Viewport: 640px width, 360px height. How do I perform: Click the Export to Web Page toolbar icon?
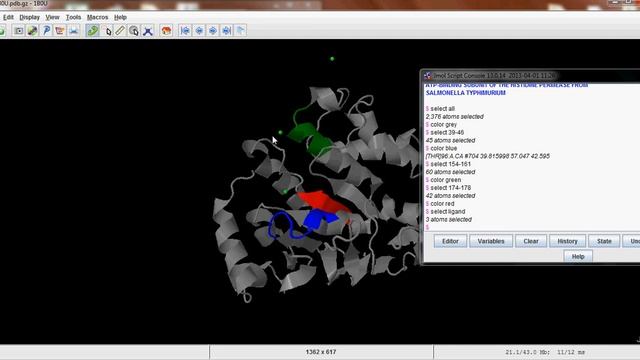tap(60, 31)
